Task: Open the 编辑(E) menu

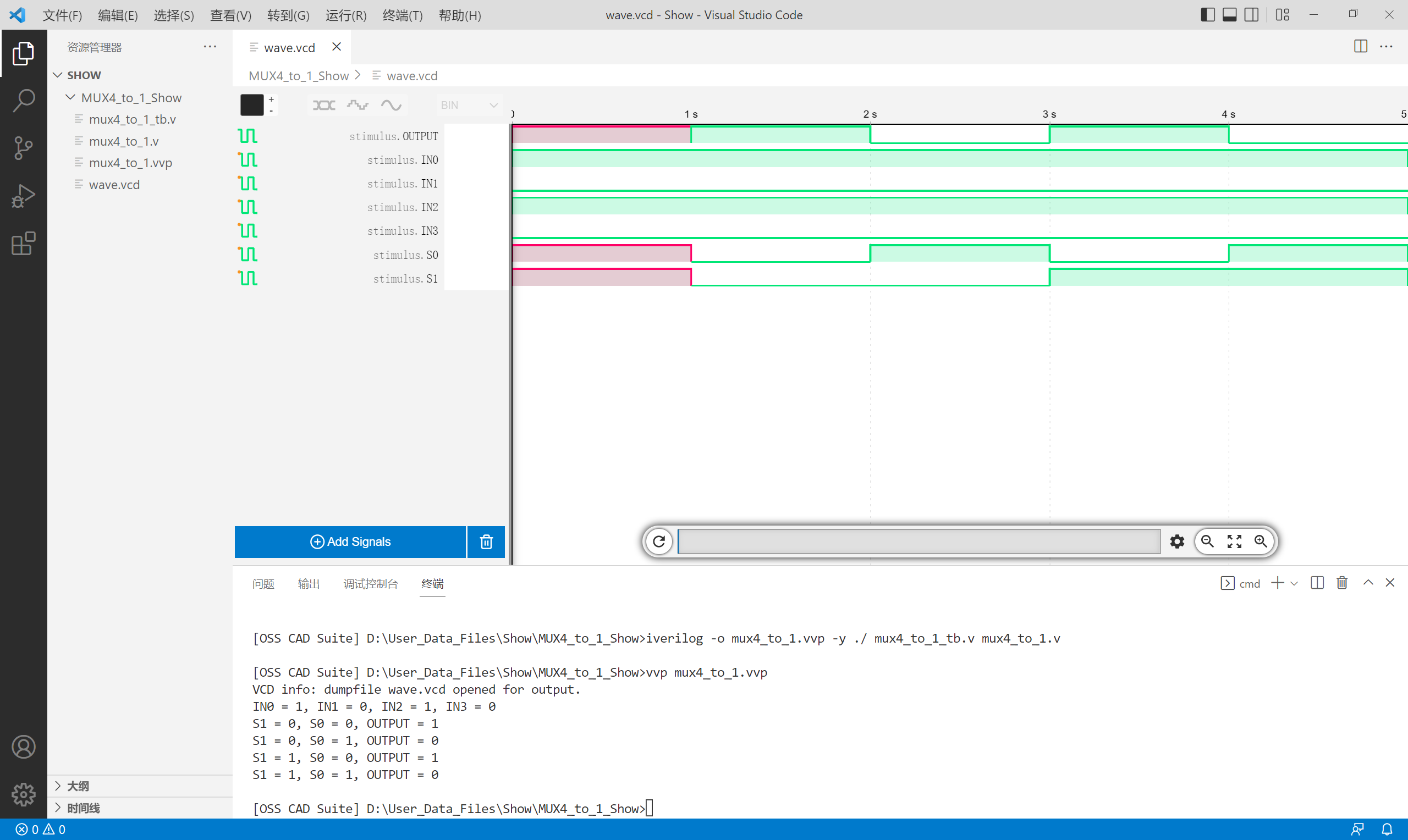Action: [x=118, y=15]
